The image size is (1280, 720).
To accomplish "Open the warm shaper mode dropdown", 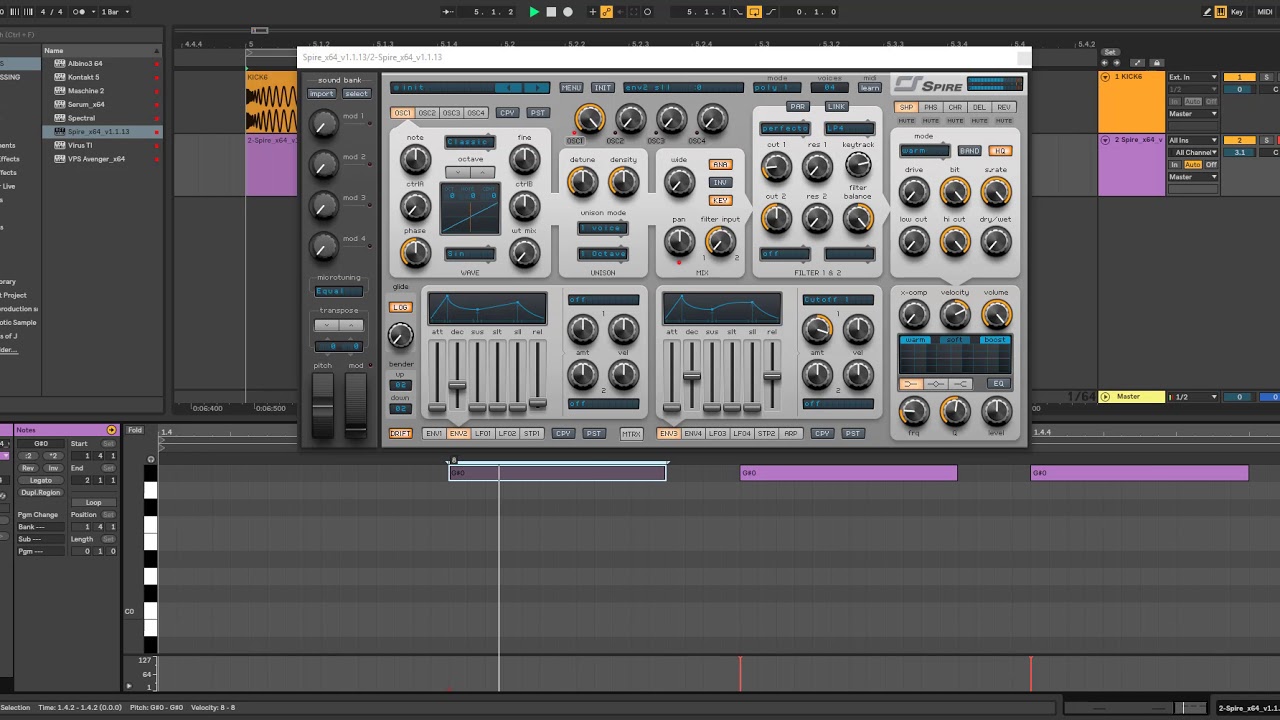I will tap(924, 151).
